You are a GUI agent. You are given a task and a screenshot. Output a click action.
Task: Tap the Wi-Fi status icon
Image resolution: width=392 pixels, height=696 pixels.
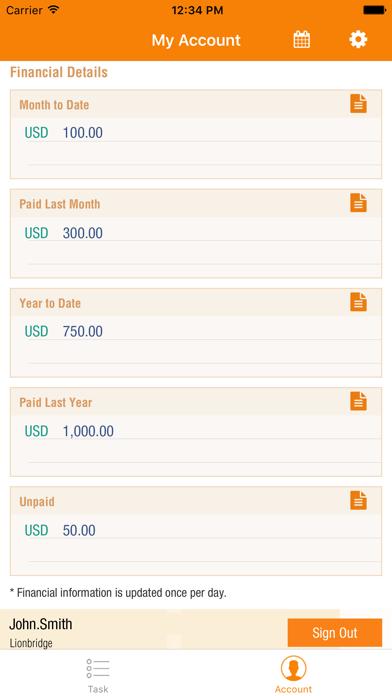pos(54,9)
